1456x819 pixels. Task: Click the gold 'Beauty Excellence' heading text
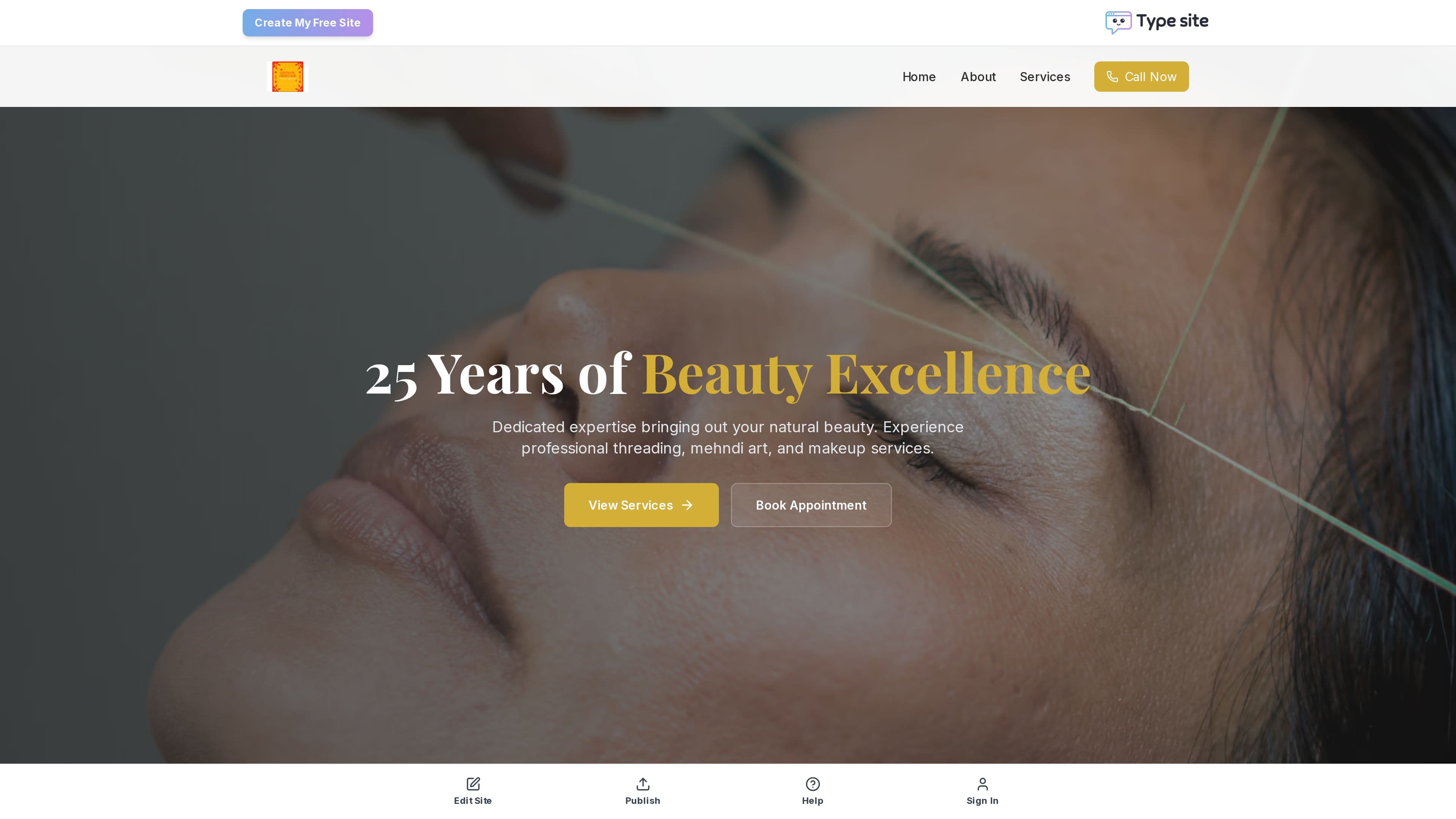pos(866,374)
